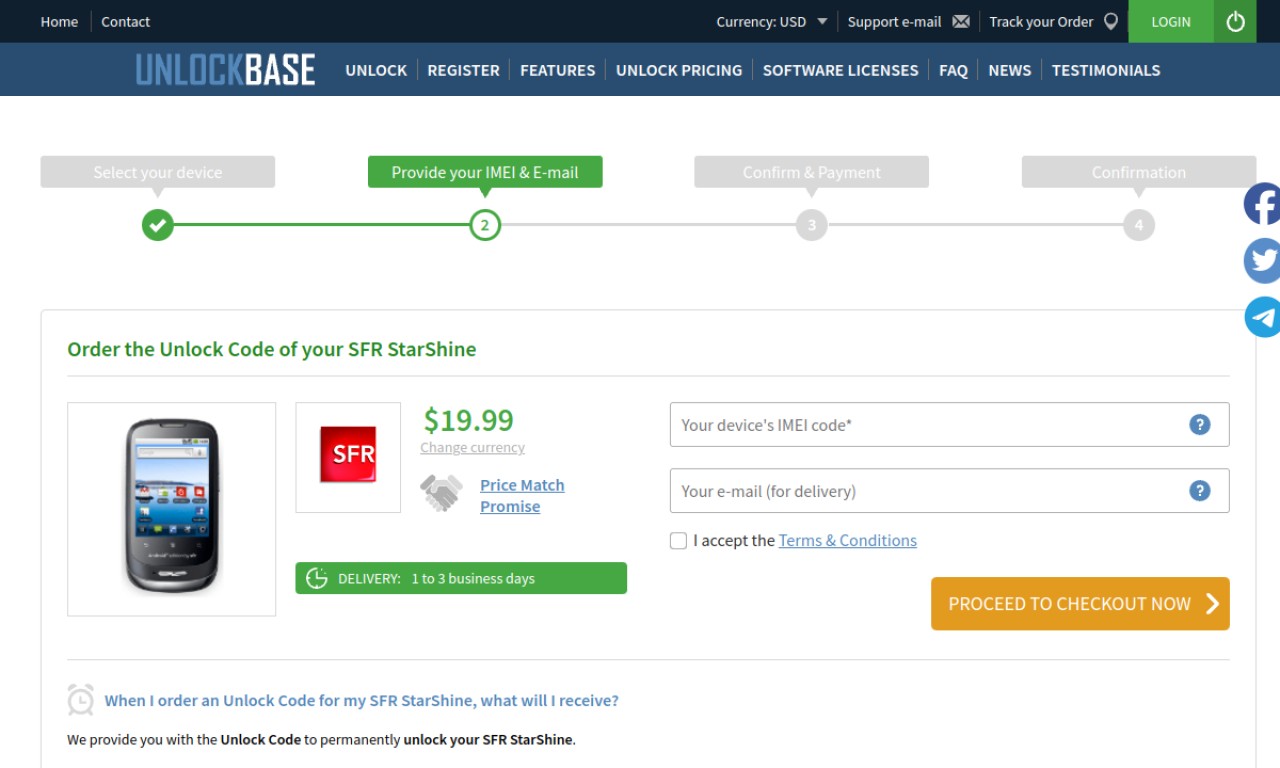Open the FAQ page
Viewport: 1280px width, 768px height.
click(x=953, y=70)
